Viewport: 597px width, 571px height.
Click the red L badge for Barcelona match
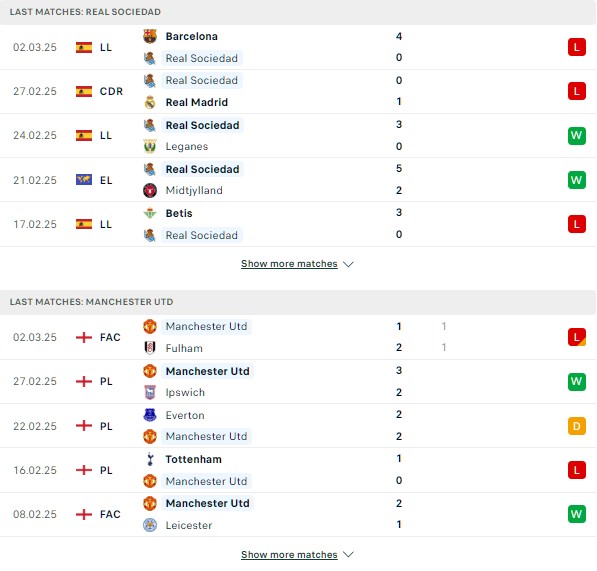tap(576, 47)
